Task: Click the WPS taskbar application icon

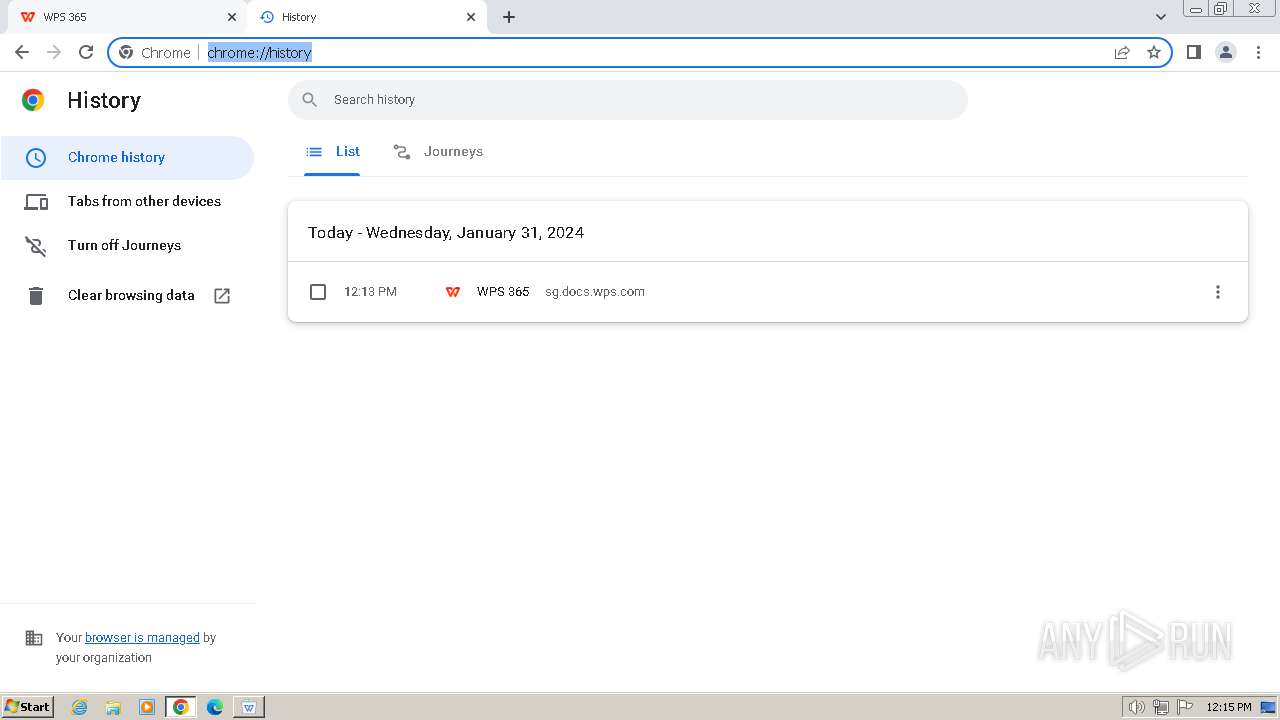Action: pyautogui.click(x=249, y=707)
